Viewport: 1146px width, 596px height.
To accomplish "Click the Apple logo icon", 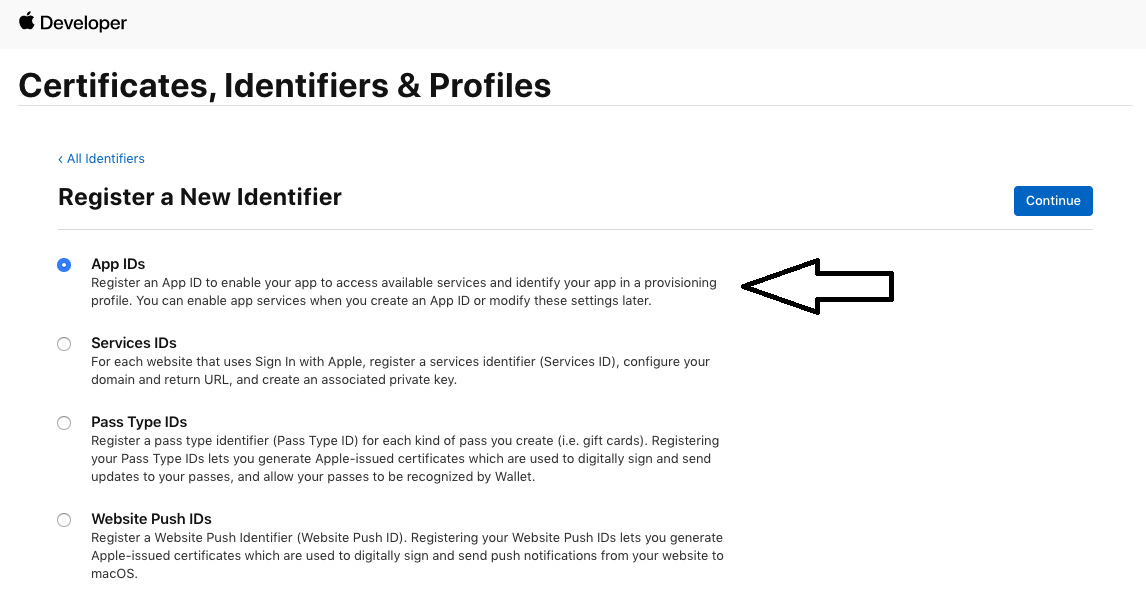I will 26,21.
